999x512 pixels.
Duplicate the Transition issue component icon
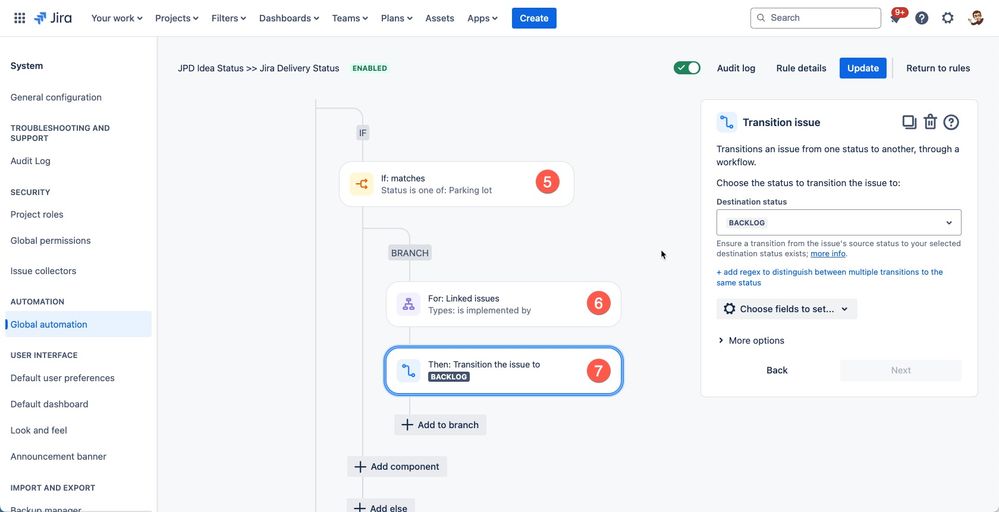(x=909, y=122)
